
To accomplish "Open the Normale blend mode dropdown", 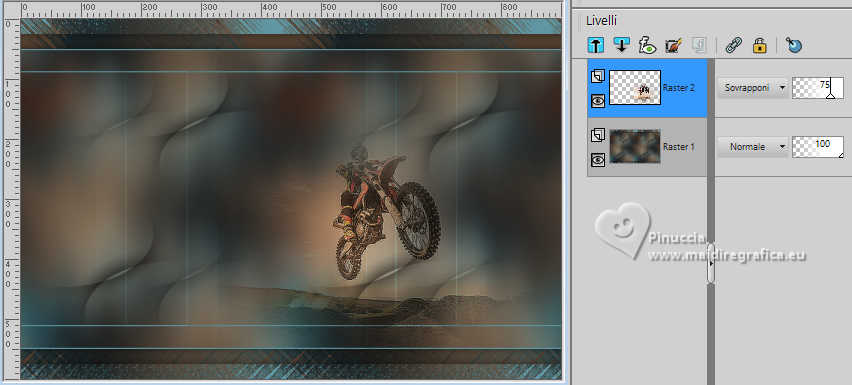I will click(753, 147).
